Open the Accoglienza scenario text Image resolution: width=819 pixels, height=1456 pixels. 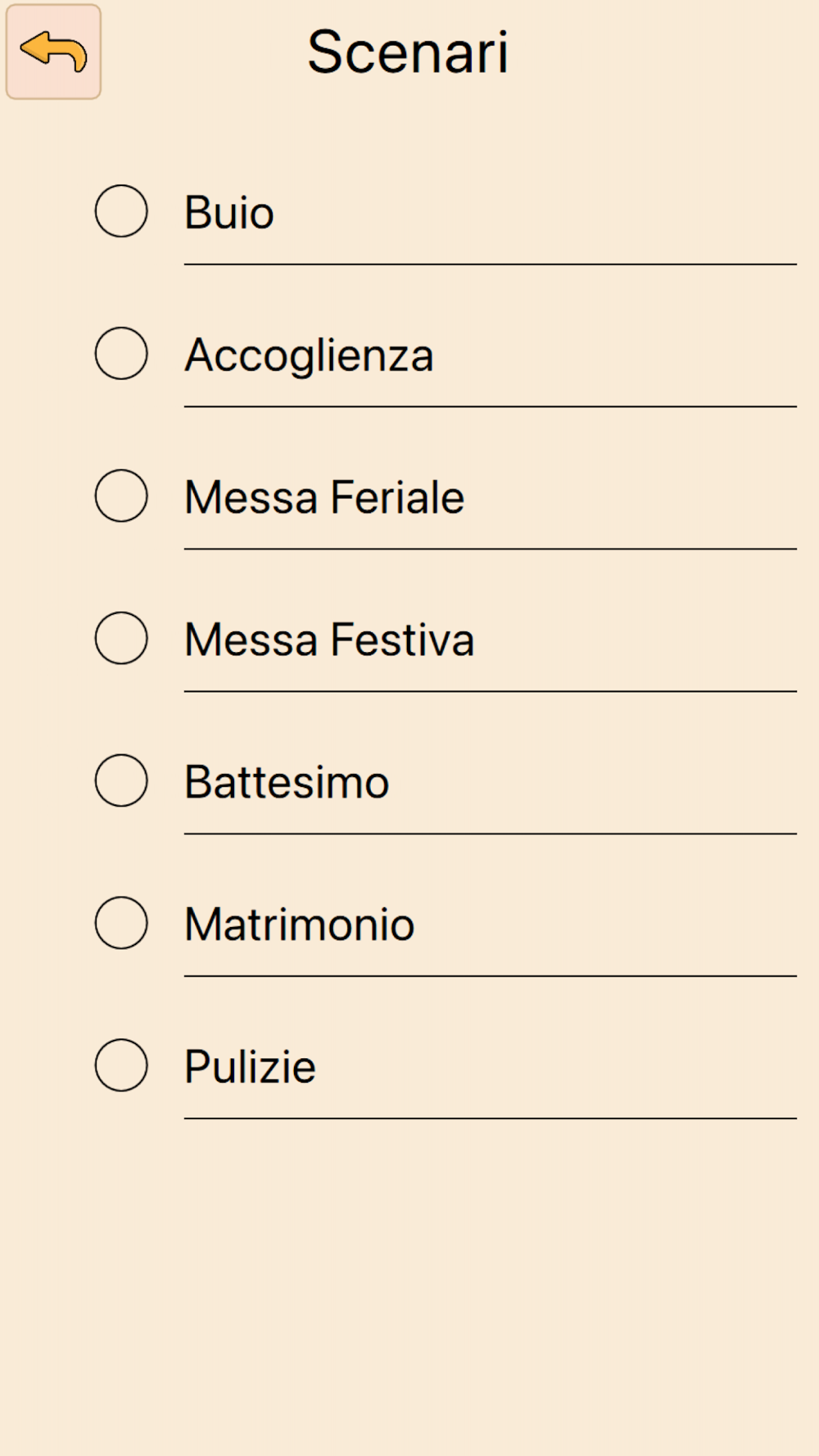coord(309,355)
